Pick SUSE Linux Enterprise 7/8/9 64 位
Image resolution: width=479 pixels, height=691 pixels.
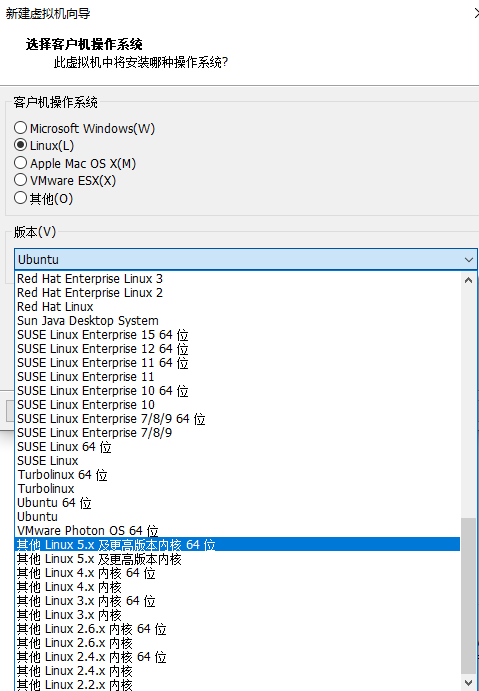point(237,419)
